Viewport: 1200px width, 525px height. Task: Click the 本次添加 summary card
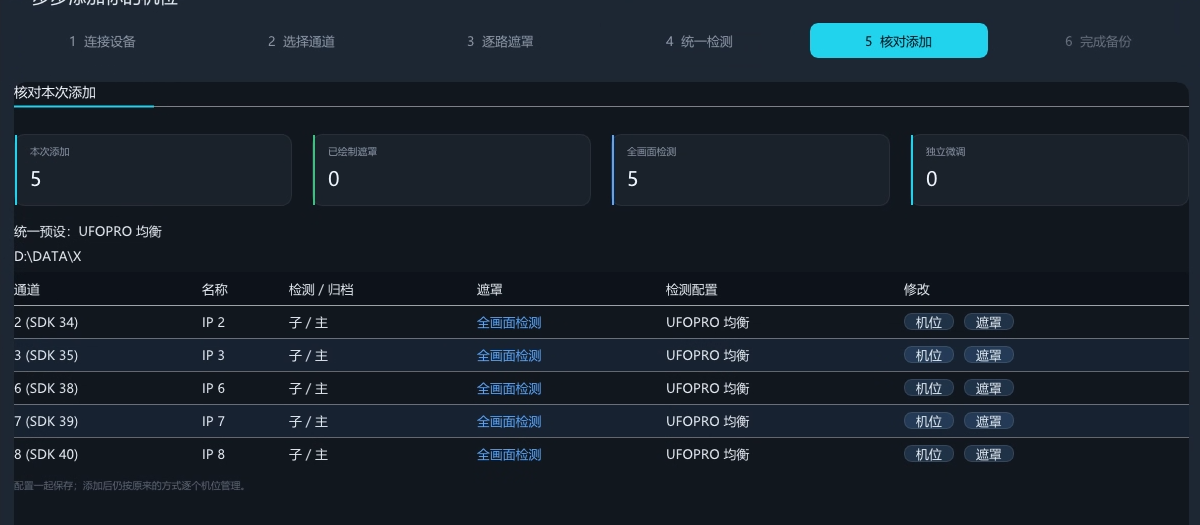[153, 170]
